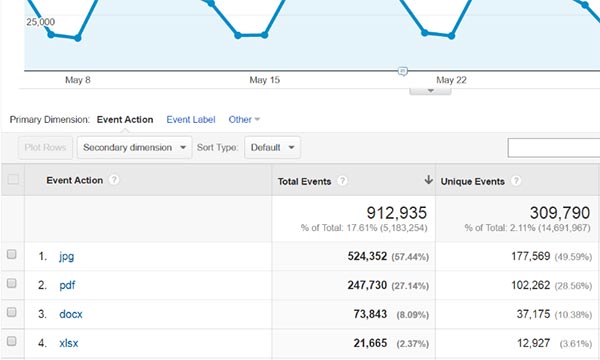Viewport: 600px width, 360px height.
Task: Open help icon beside Unique Events header
Action: [x=516, y=181]
